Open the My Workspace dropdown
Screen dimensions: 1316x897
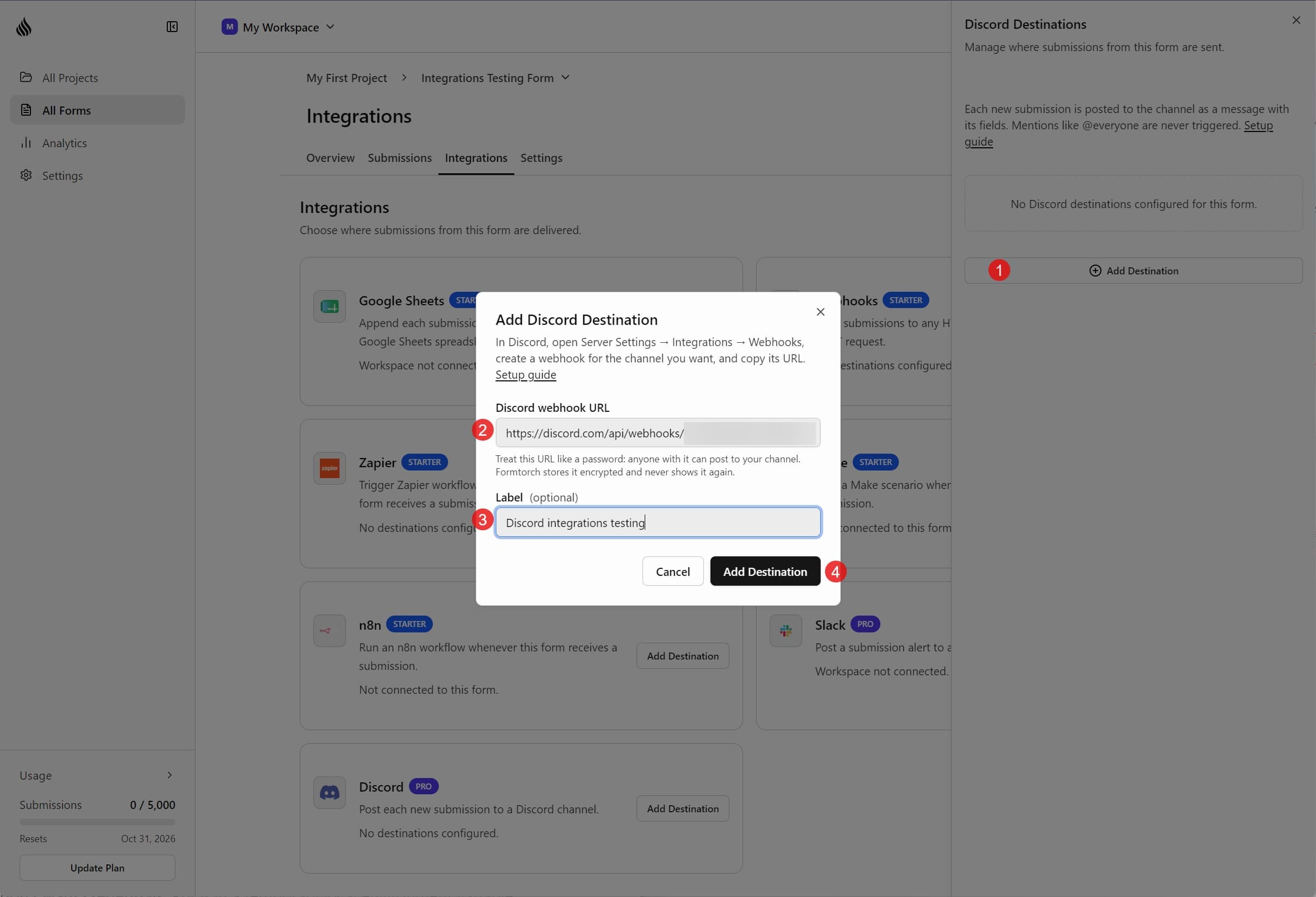point(279,27)
